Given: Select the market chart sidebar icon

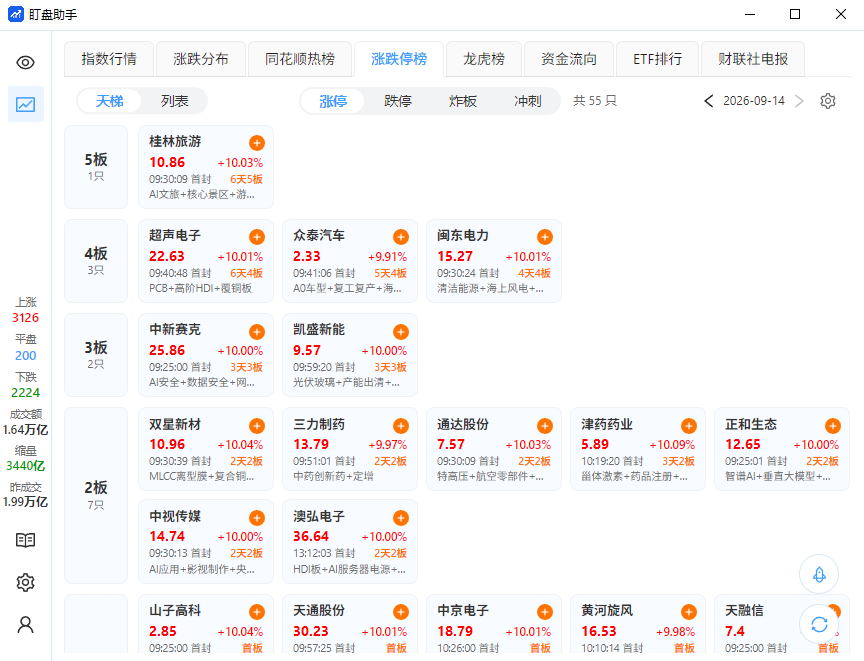Looking at the screenshot, I should [x=25, y=104].
